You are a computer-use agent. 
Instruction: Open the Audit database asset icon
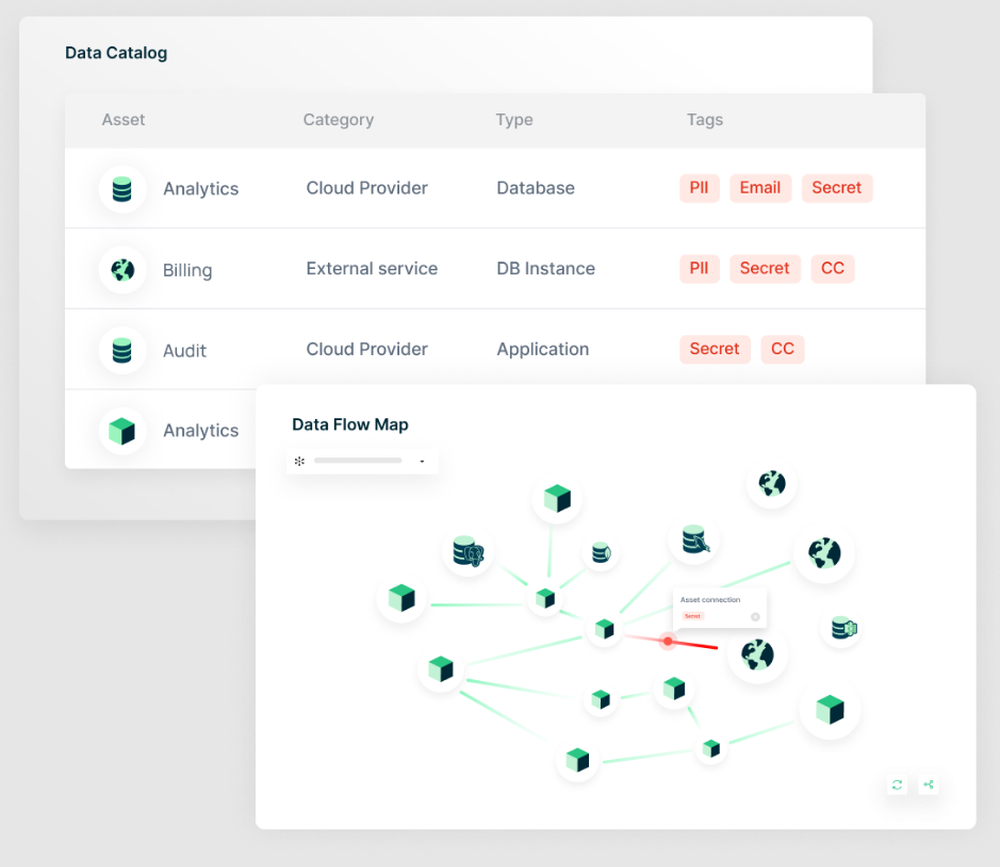pyautogui.click(x=122, y=350)
